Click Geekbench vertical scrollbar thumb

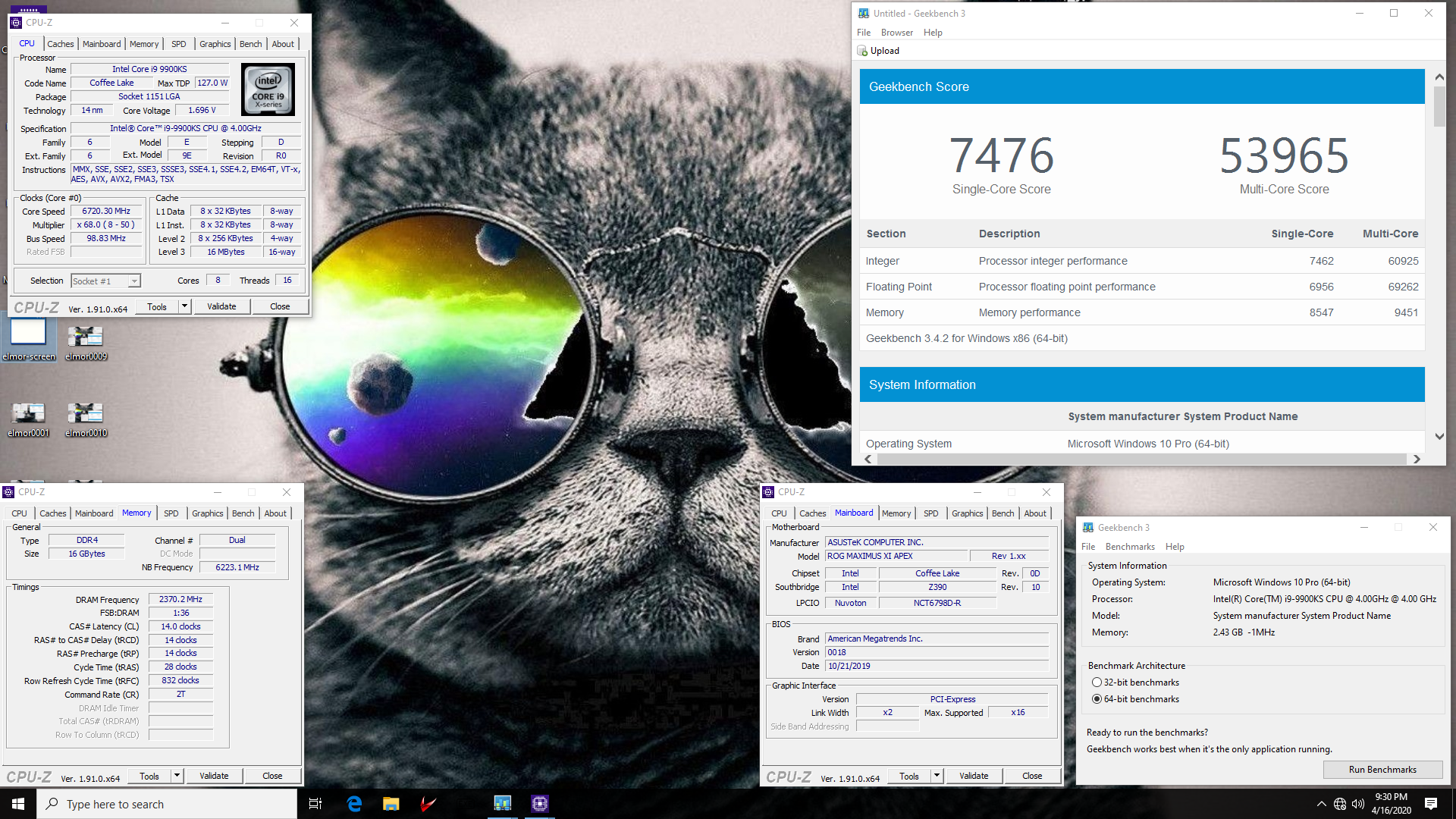pos(1439,106)
